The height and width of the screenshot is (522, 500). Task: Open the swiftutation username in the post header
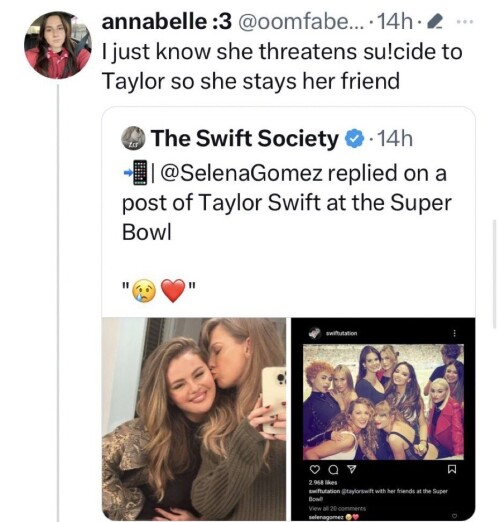(x=341, y=333)
